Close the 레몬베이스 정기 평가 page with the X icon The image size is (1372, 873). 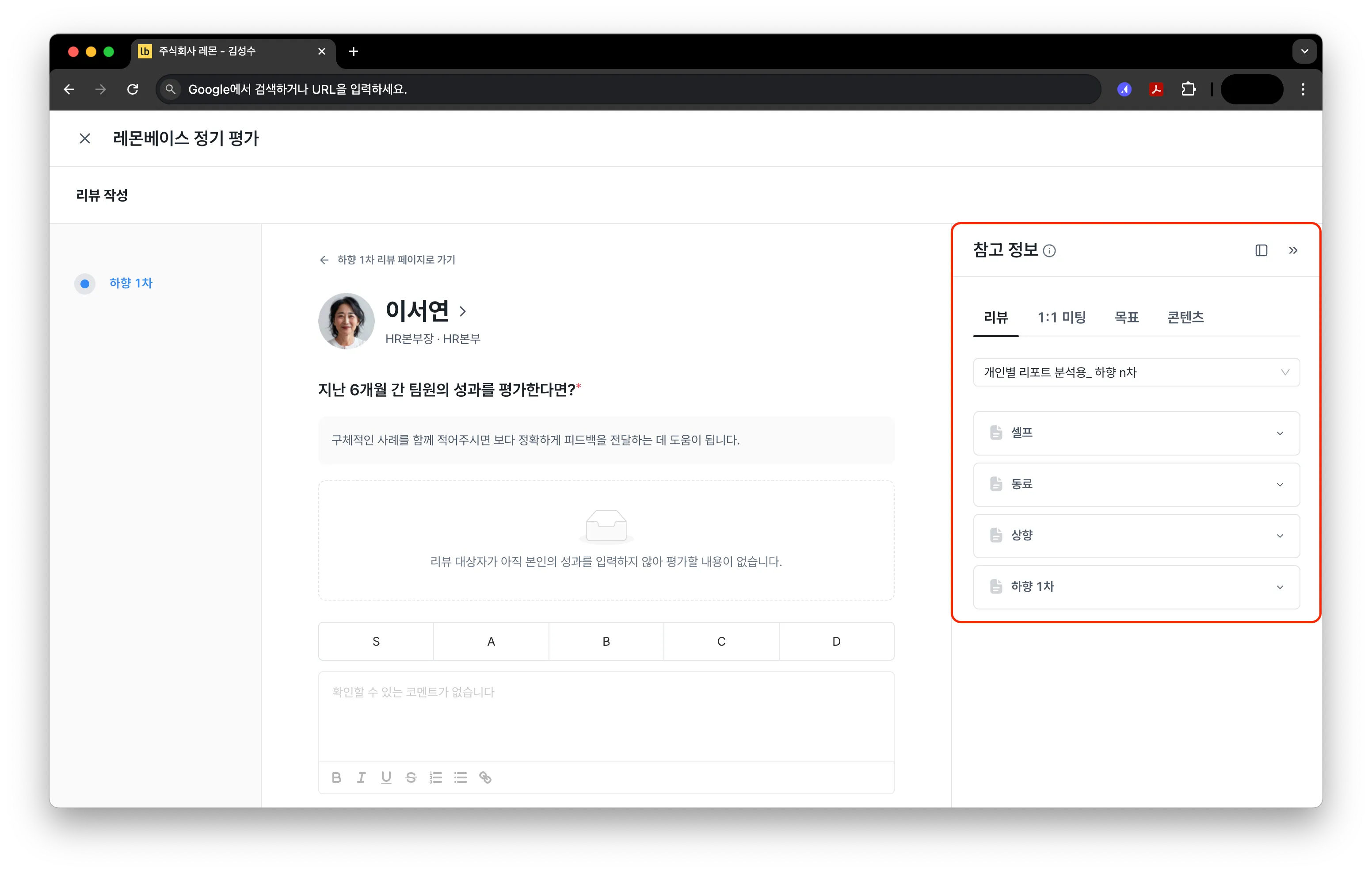click(x=85, y=138)
